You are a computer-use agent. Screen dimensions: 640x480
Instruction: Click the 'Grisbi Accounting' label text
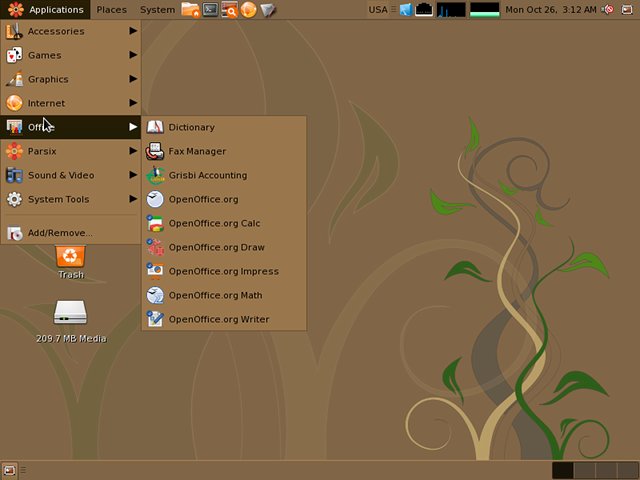[x=208, y=175]
